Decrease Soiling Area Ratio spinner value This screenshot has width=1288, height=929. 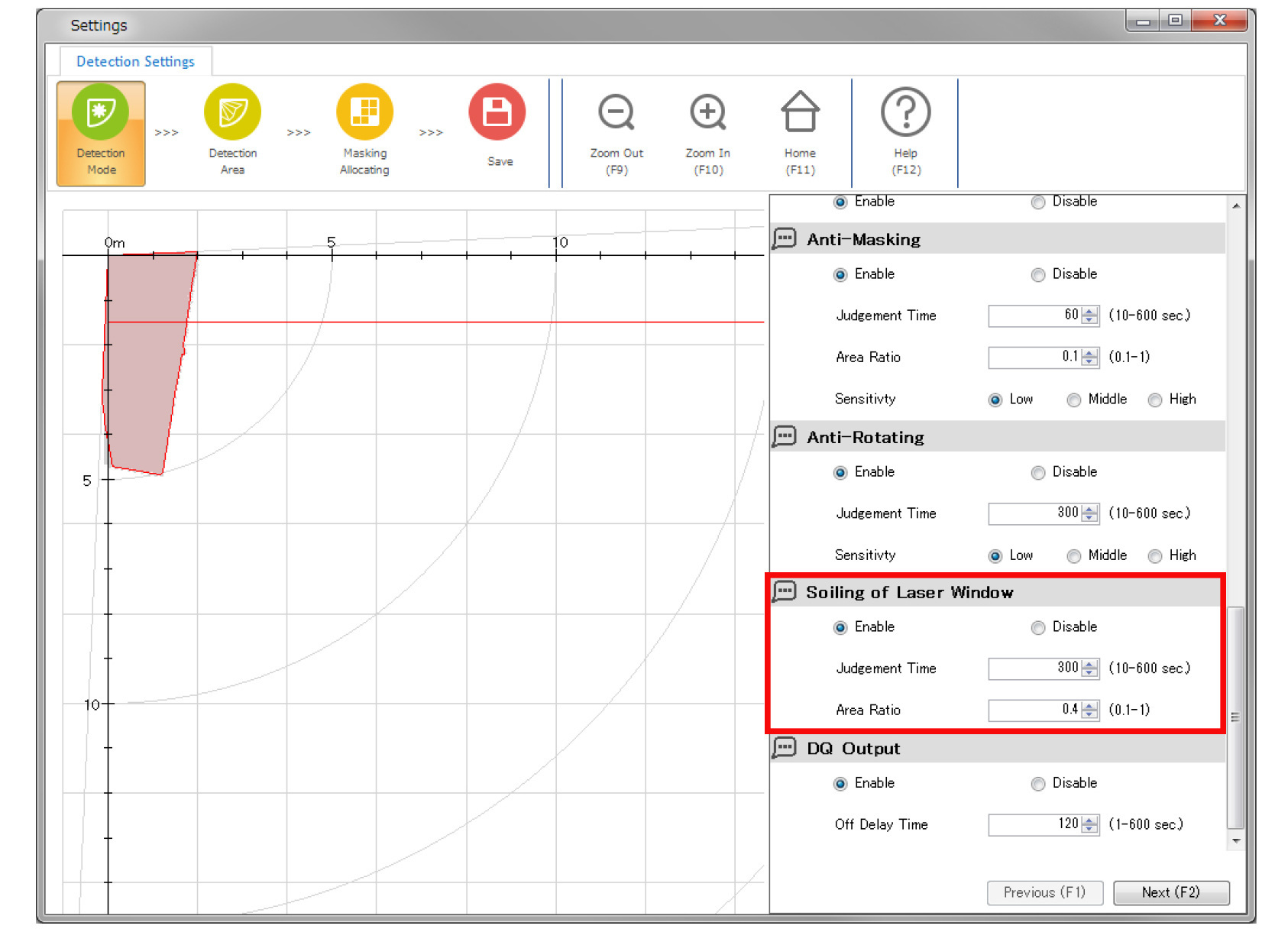click(x=1090, y=714)
